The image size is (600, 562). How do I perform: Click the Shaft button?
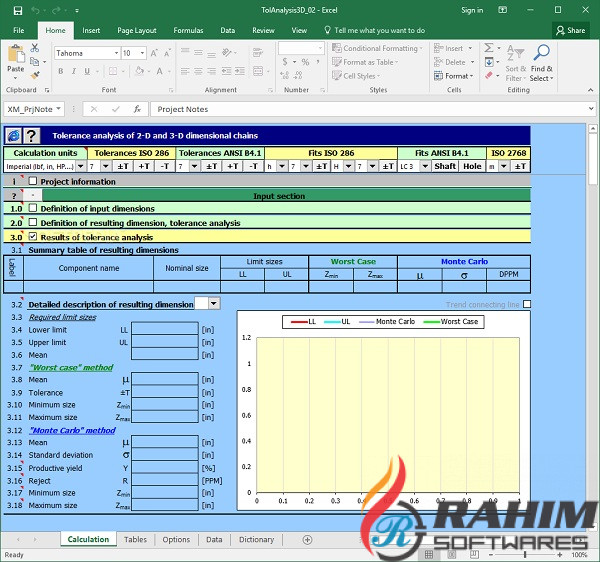[x=445, y=166]
